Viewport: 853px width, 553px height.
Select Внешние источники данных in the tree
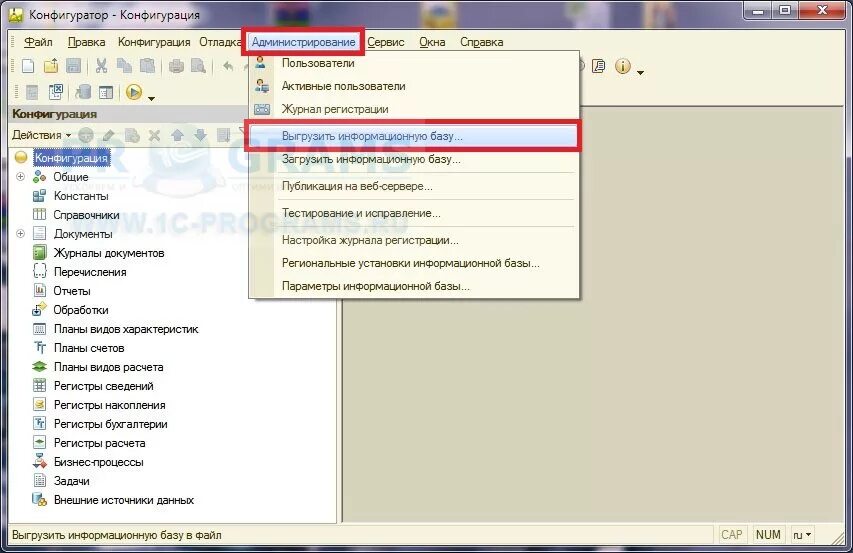(x=124, y=500)
